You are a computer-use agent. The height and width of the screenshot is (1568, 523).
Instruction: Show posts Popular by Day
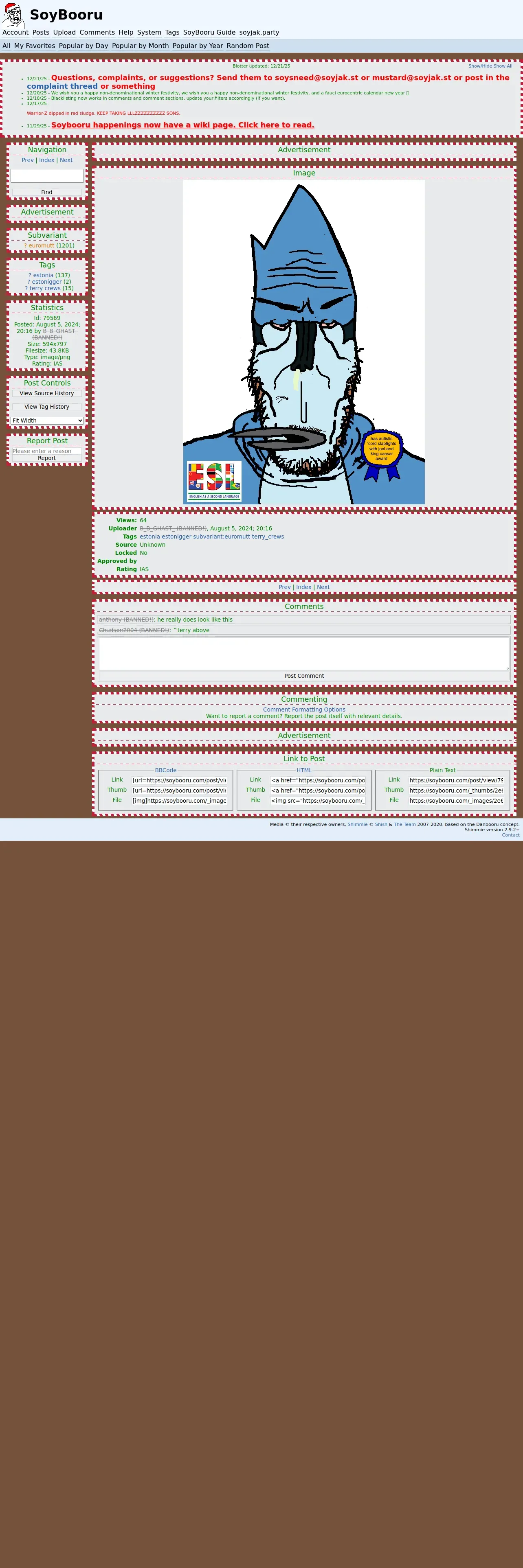tap(84, 46)
